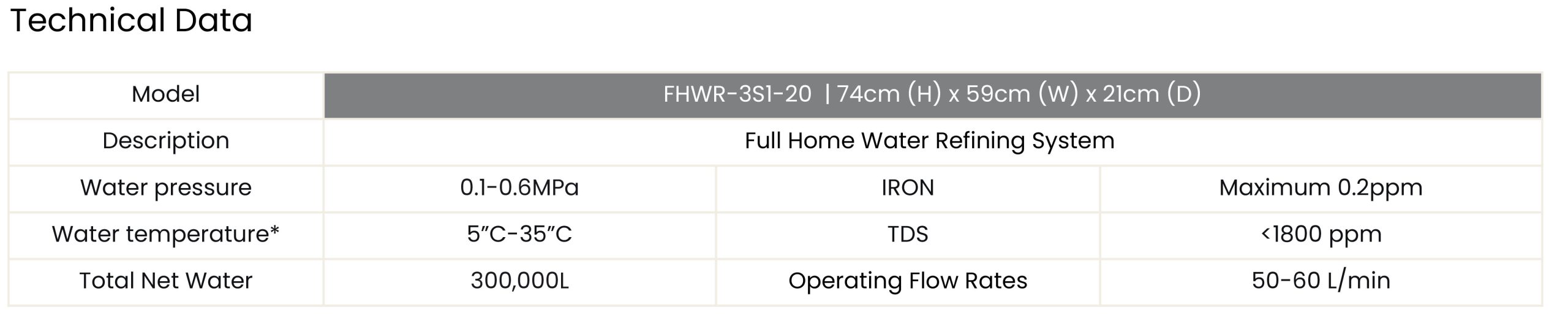This screenshot has height=326, width=1568.
Task: Select the Model row label
Action: [165, 94]
